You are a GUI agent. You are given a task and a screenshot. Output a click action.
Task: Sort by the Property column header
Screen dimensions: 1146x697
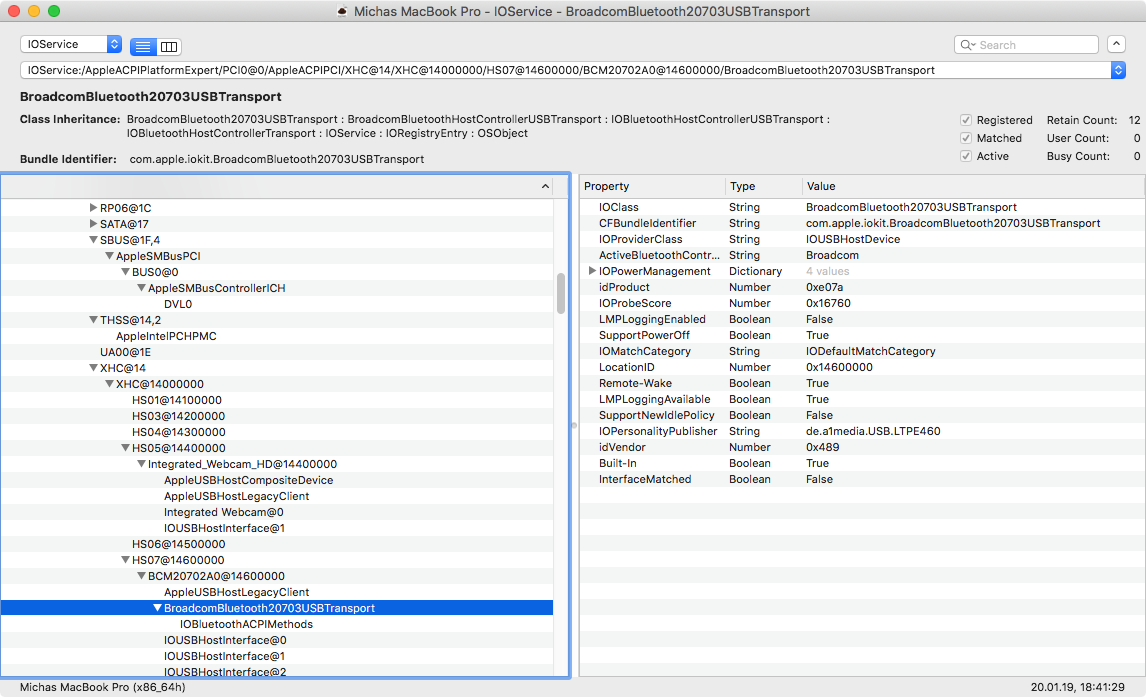652,186
